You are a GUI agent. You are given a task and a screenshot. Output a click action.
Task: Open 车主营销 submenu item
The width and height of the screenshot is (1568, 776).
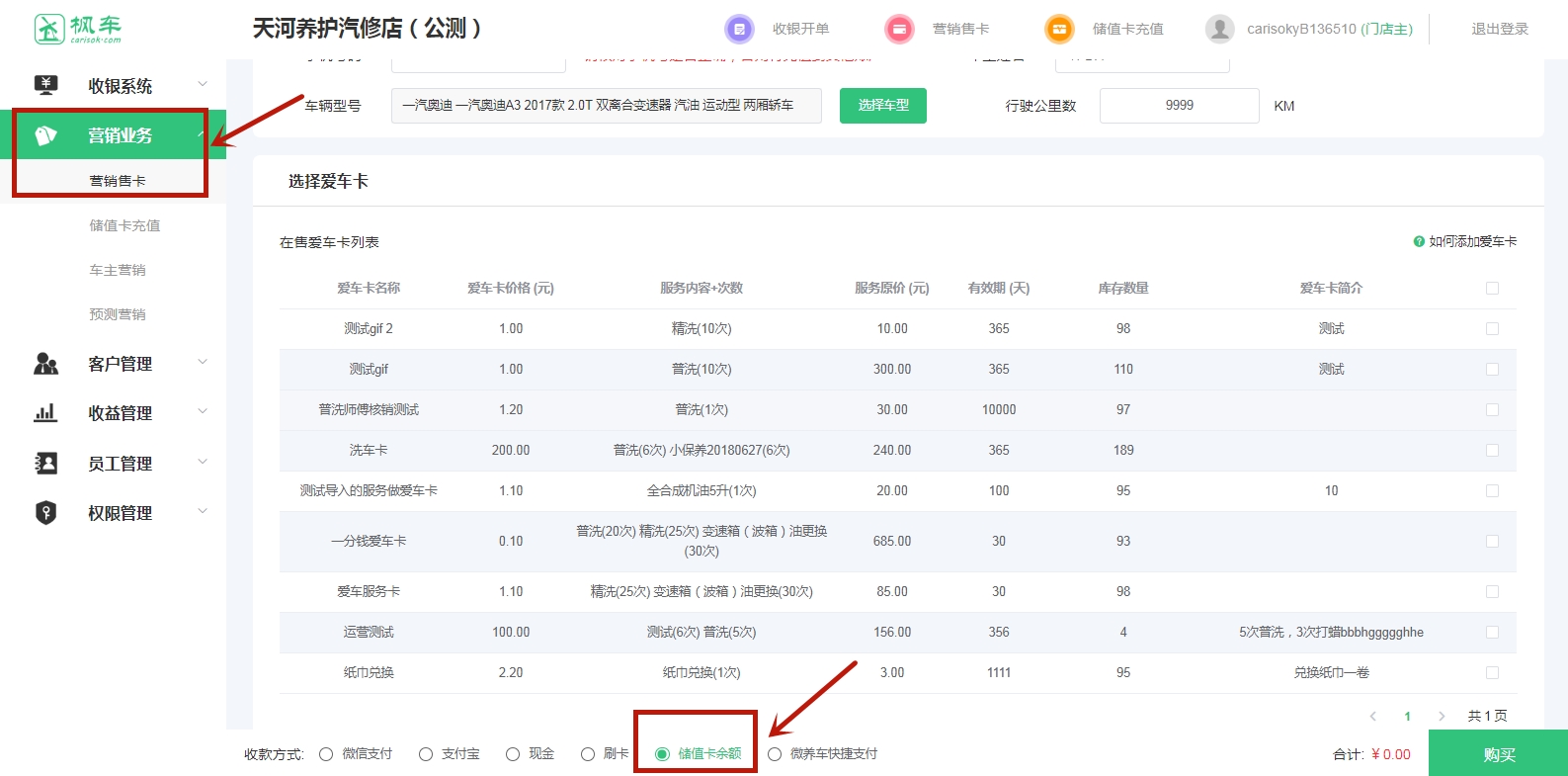118,270
